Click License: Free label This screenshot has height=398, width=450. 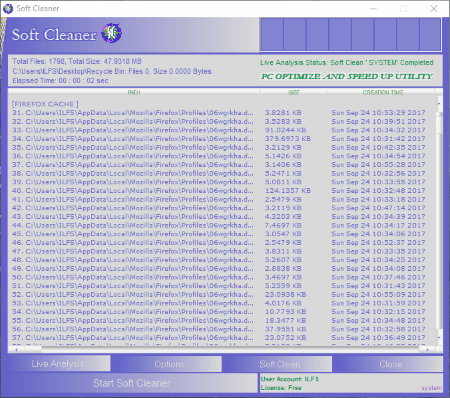(281, 388)
